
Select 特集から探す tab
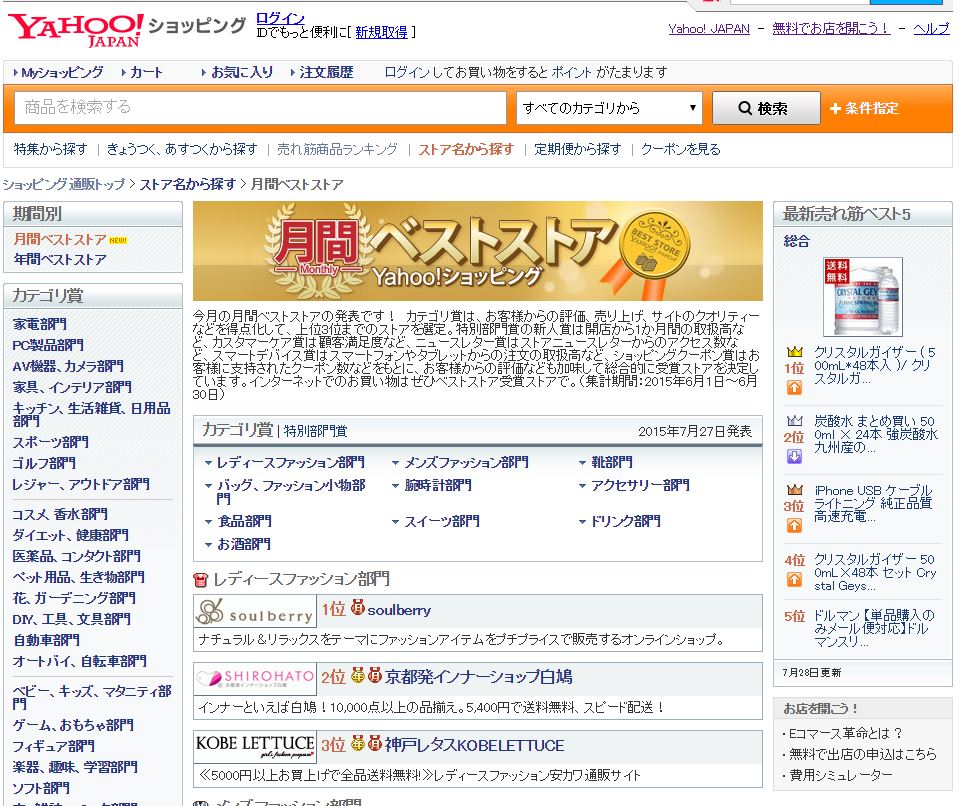[51, 149]
